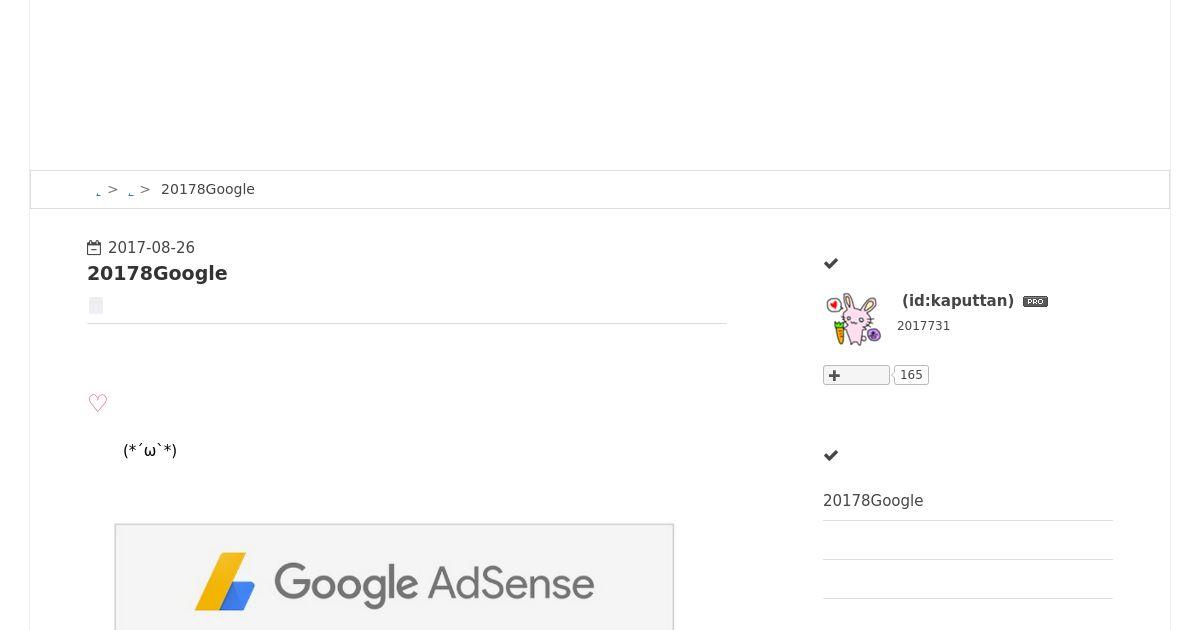The height and width of the screenshot is (630, 1200).
Task: Click the reader subscribe button beside 165
Action: coord(856,375)
